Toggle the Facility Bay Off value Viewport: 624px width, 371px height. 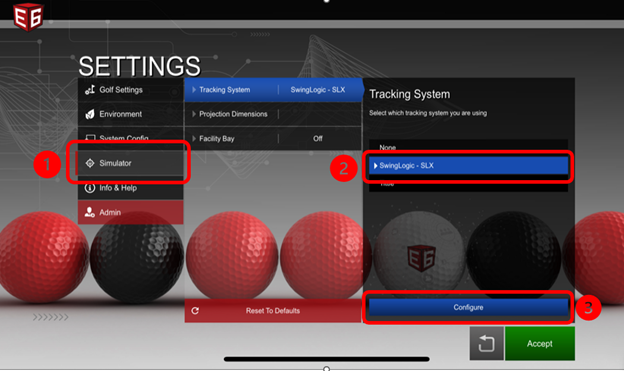(318, 139)
